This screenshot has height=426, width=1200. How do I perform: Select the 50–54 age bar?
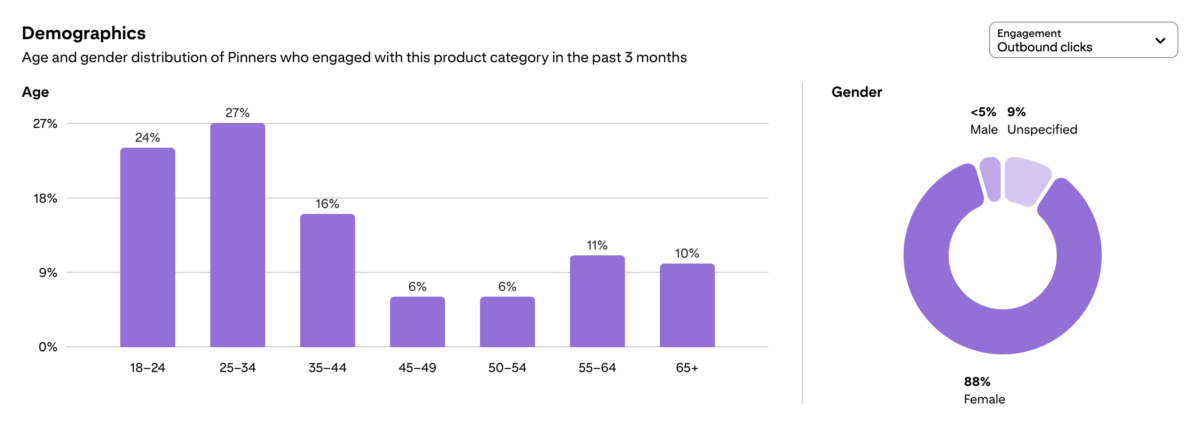(507, 322)
